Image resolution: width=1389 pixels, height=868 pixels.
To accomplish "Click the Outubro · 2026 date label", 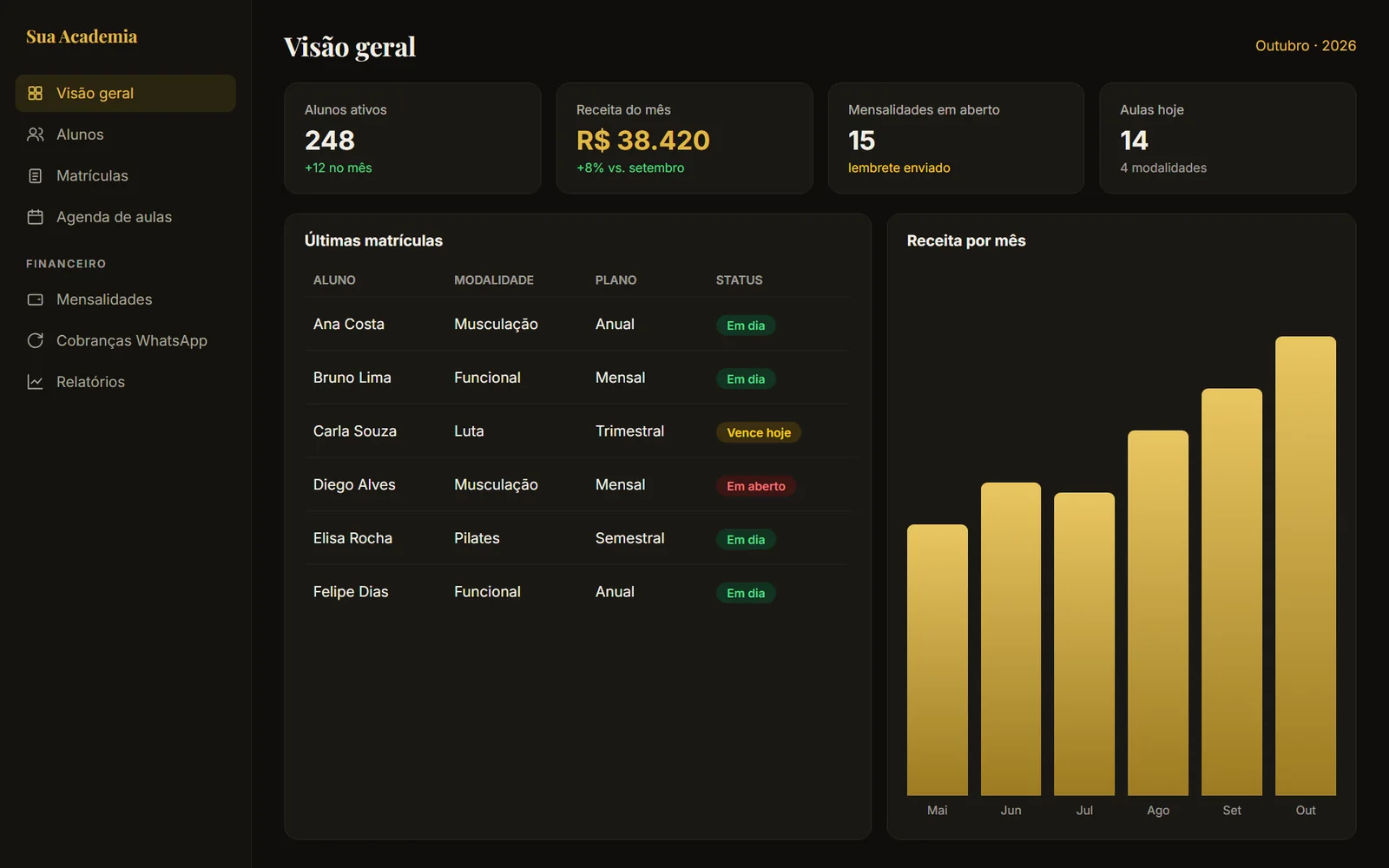I will [x=1306, y=46].
